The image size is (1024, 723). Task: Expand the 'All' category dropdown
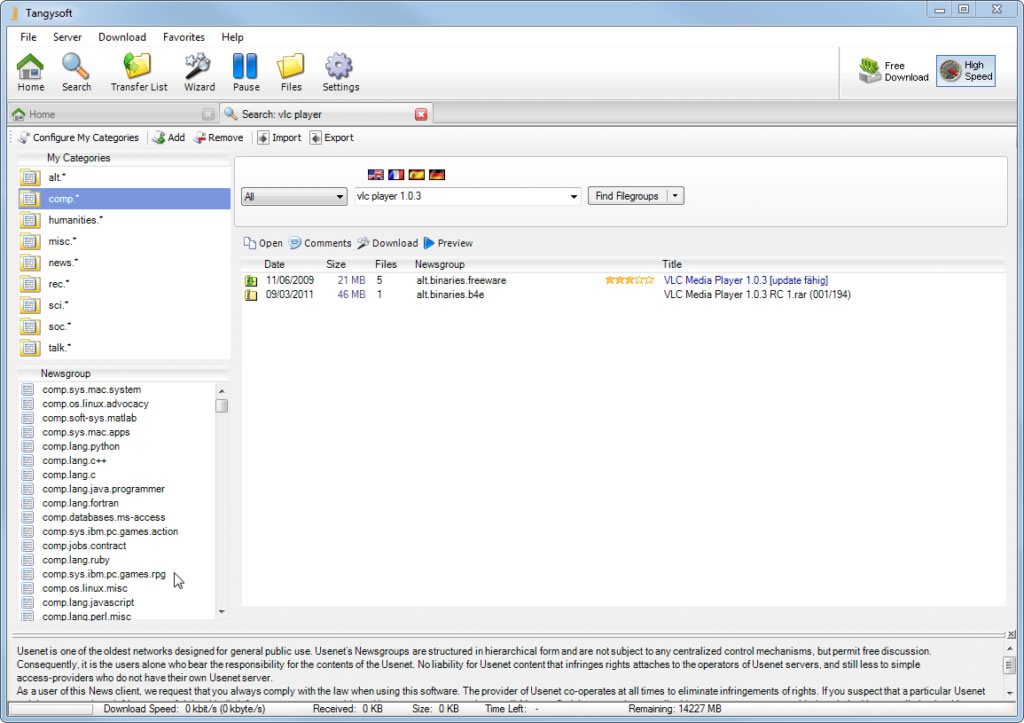(x=294, y=197)
